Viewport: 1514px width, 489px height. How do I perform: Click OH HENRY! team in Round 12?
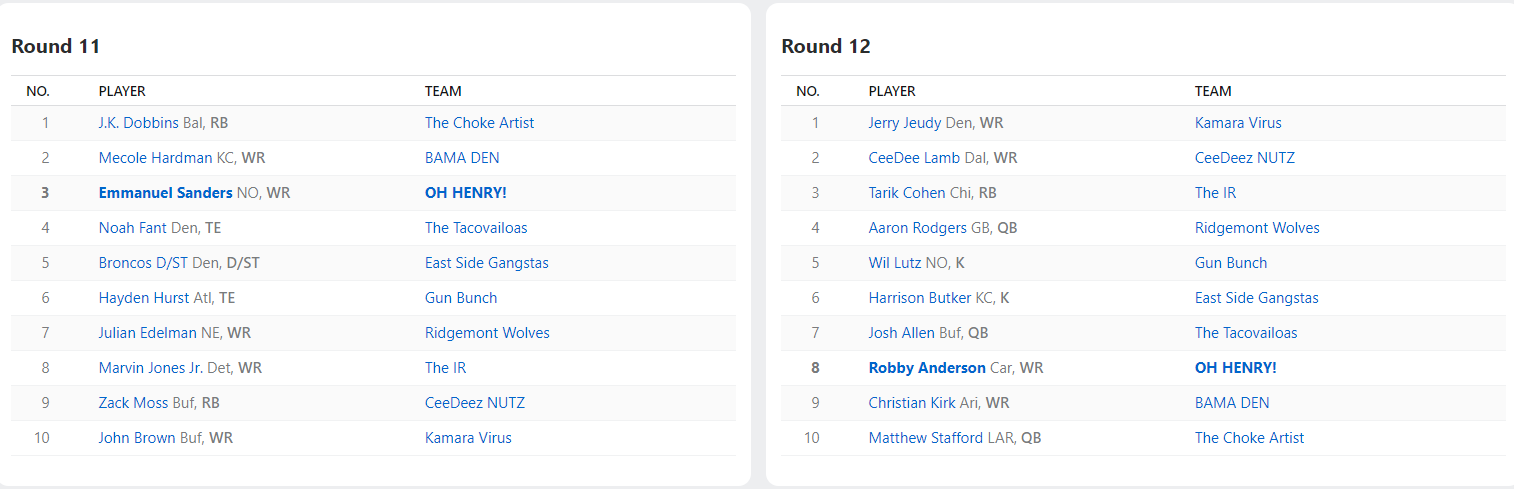1235,368
